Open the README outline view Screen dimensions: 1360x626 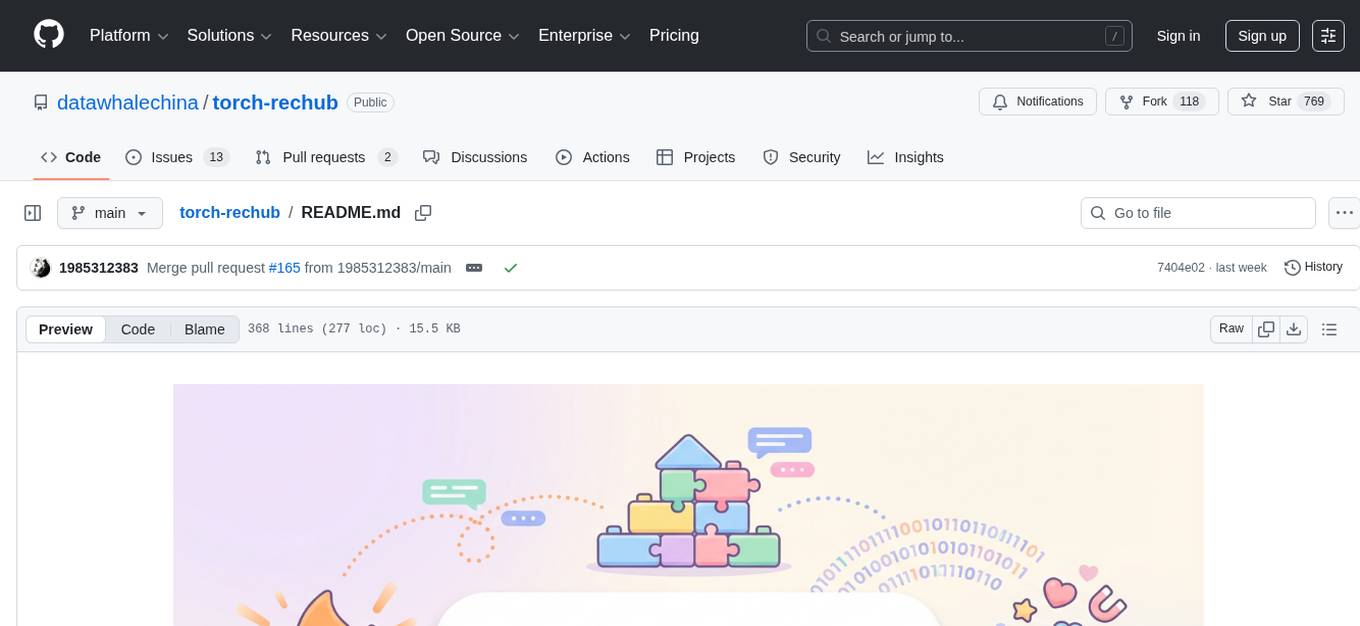coord(1329,328)
